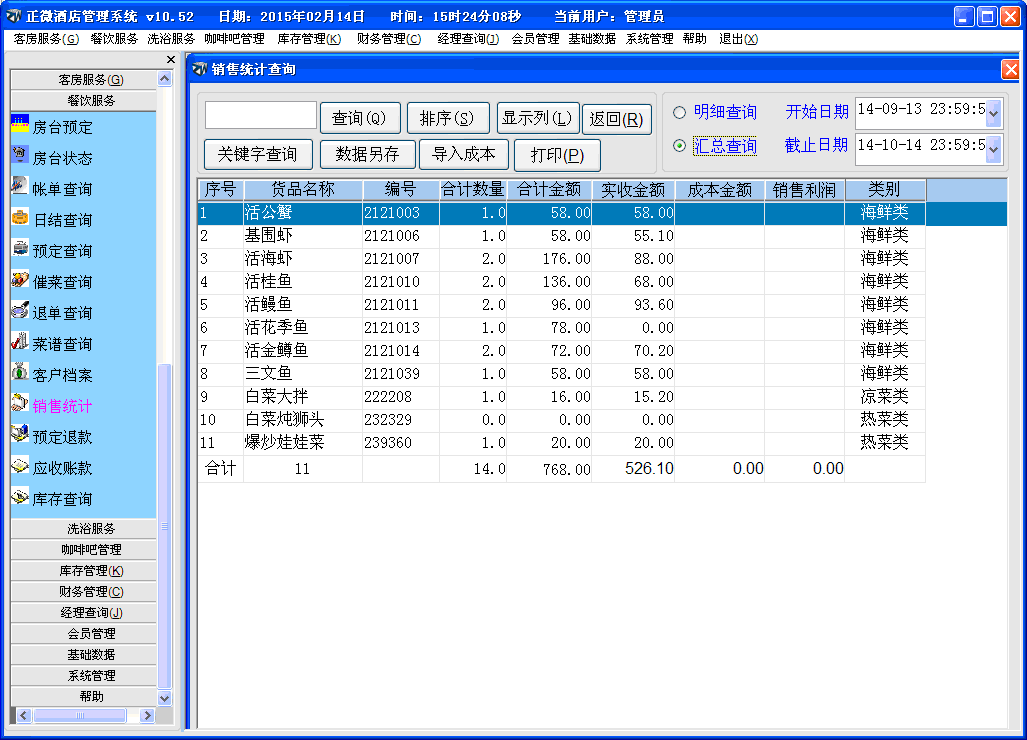
Task: Click the 销售统计 sidebar icon
Action: (20, 404)
